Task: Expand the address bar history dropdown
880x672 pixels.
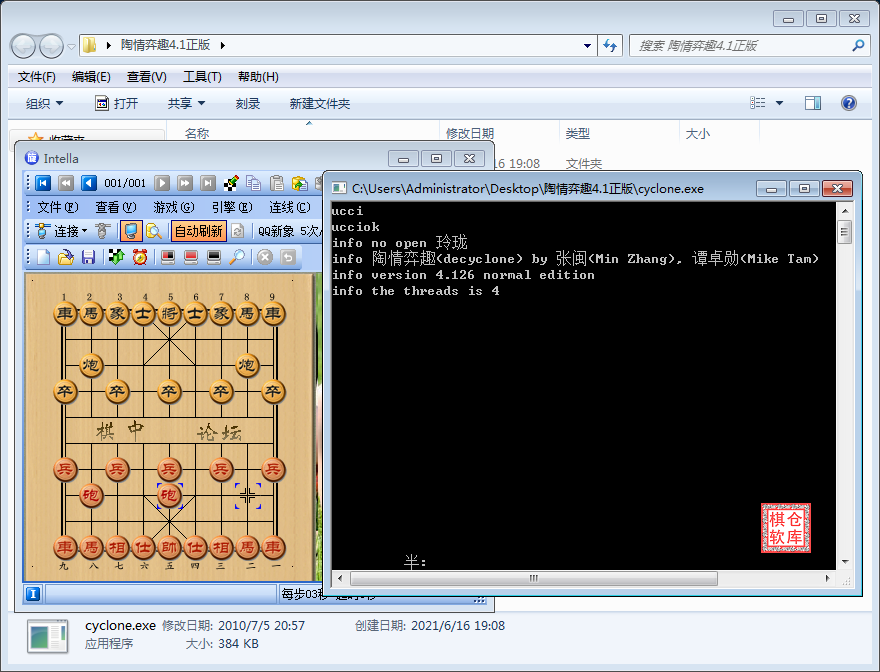Action: (587, 45)
